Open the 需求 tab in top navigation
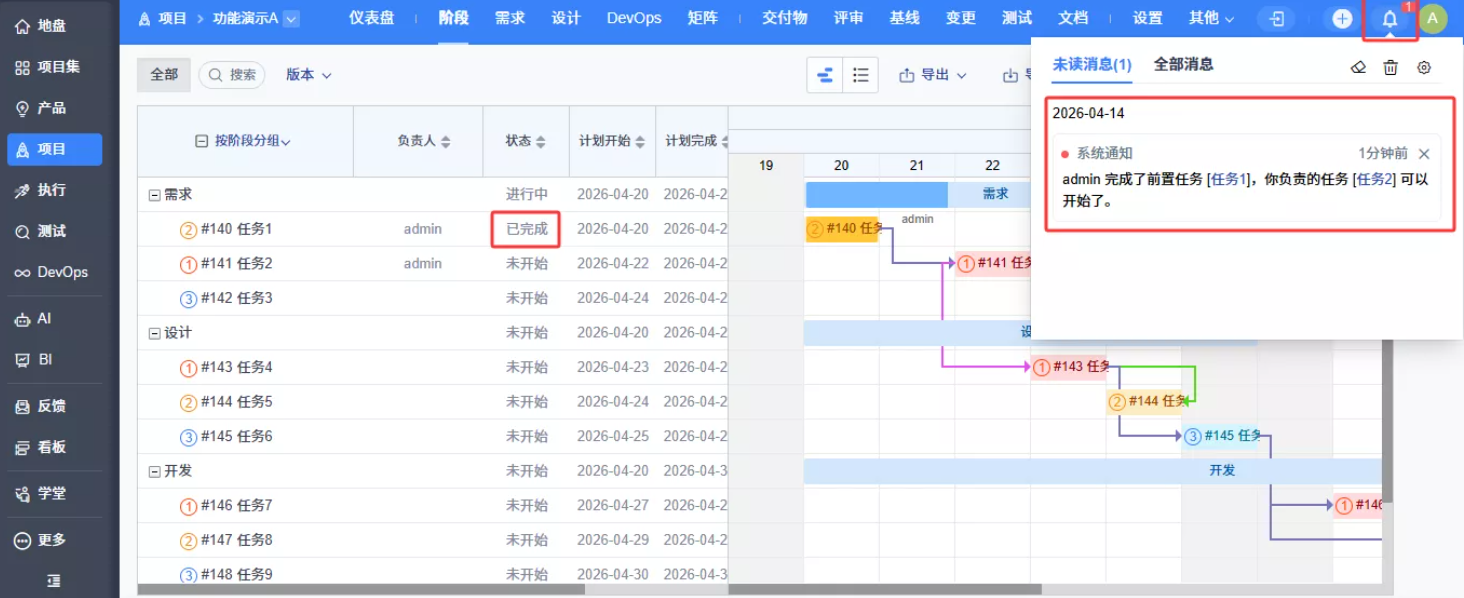1464x598 pixels. point(510,18)
